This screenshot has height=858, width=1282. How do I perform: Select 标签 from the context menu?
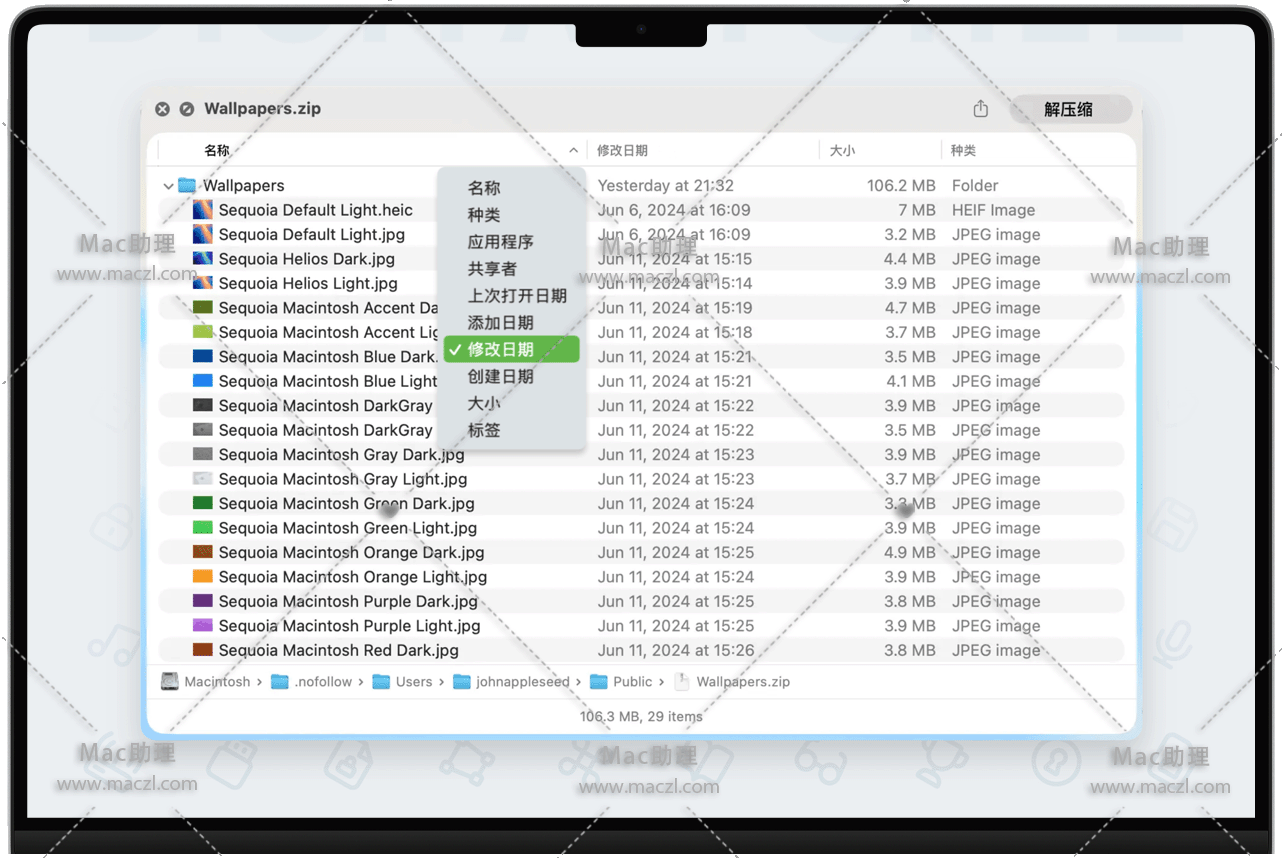point(484,431)
